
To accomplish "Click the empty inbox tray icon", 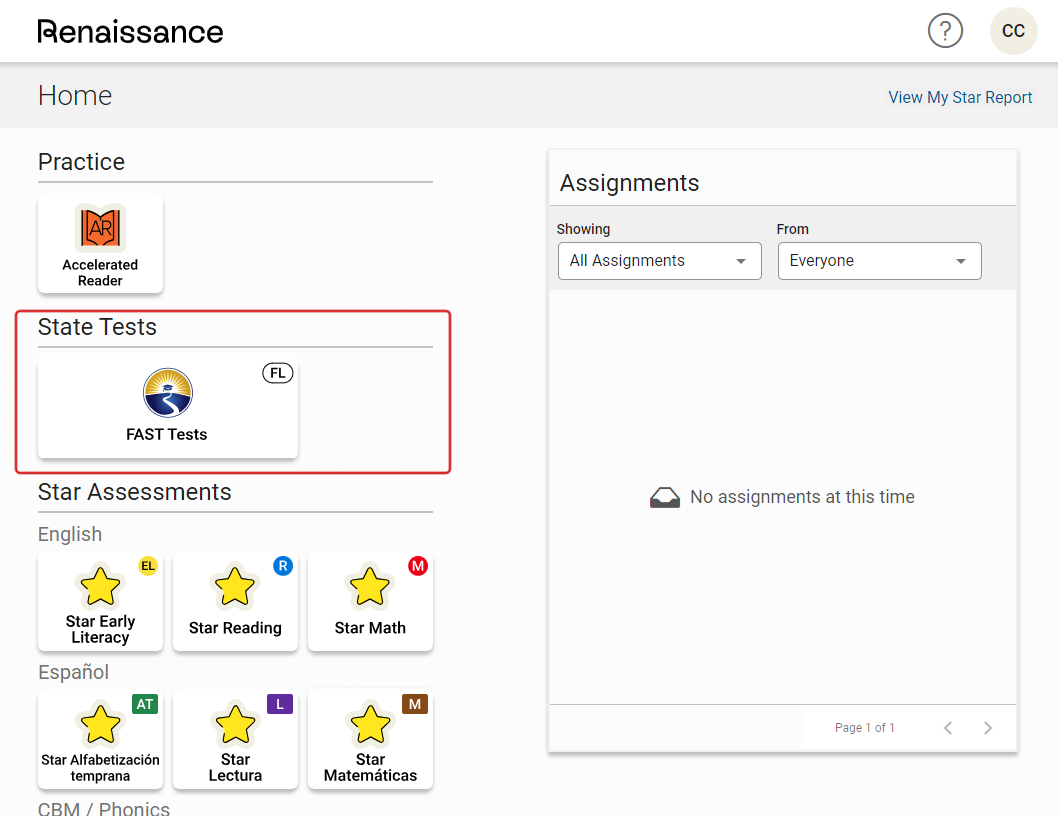I will tap(665, 497).
